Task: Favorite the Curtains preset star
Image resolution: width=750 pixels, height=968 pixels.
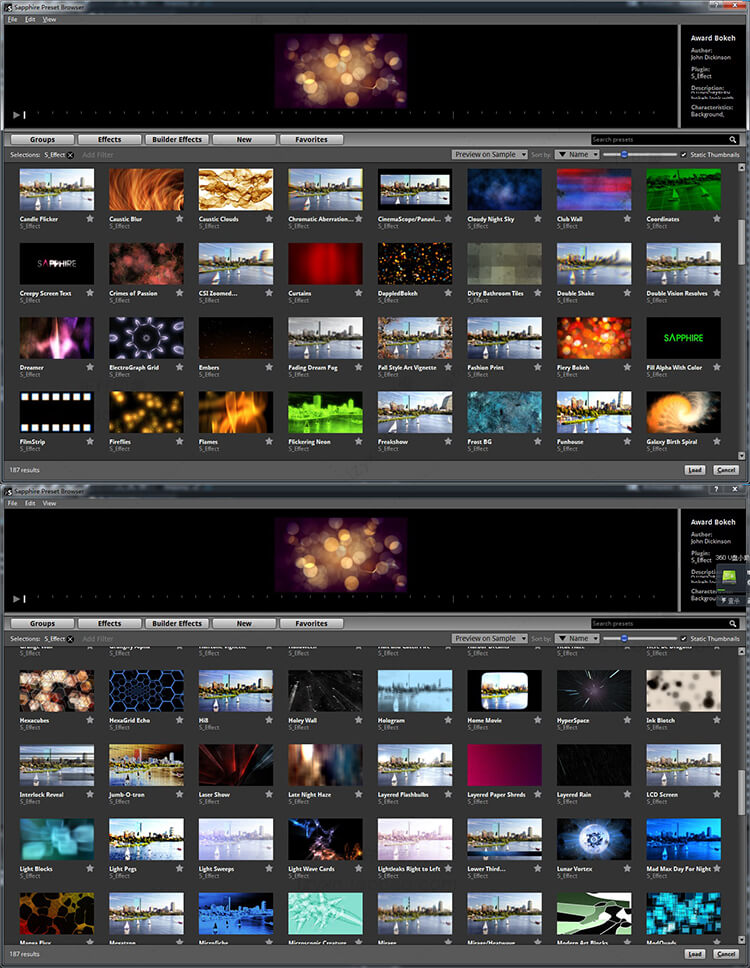Action: pos(359,293)
